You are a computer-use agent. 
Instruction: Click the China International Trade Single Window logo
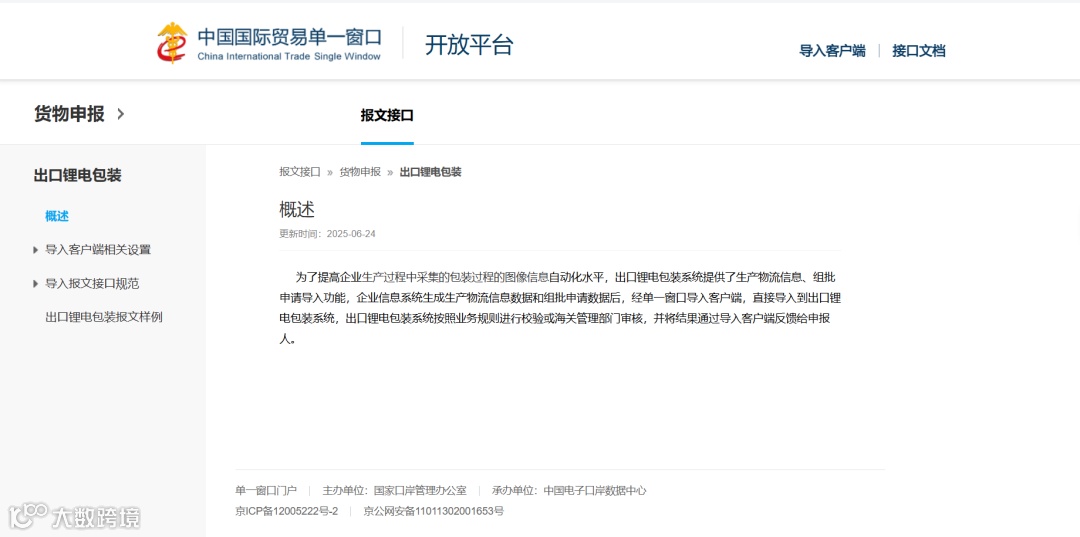tap(269, 43)
